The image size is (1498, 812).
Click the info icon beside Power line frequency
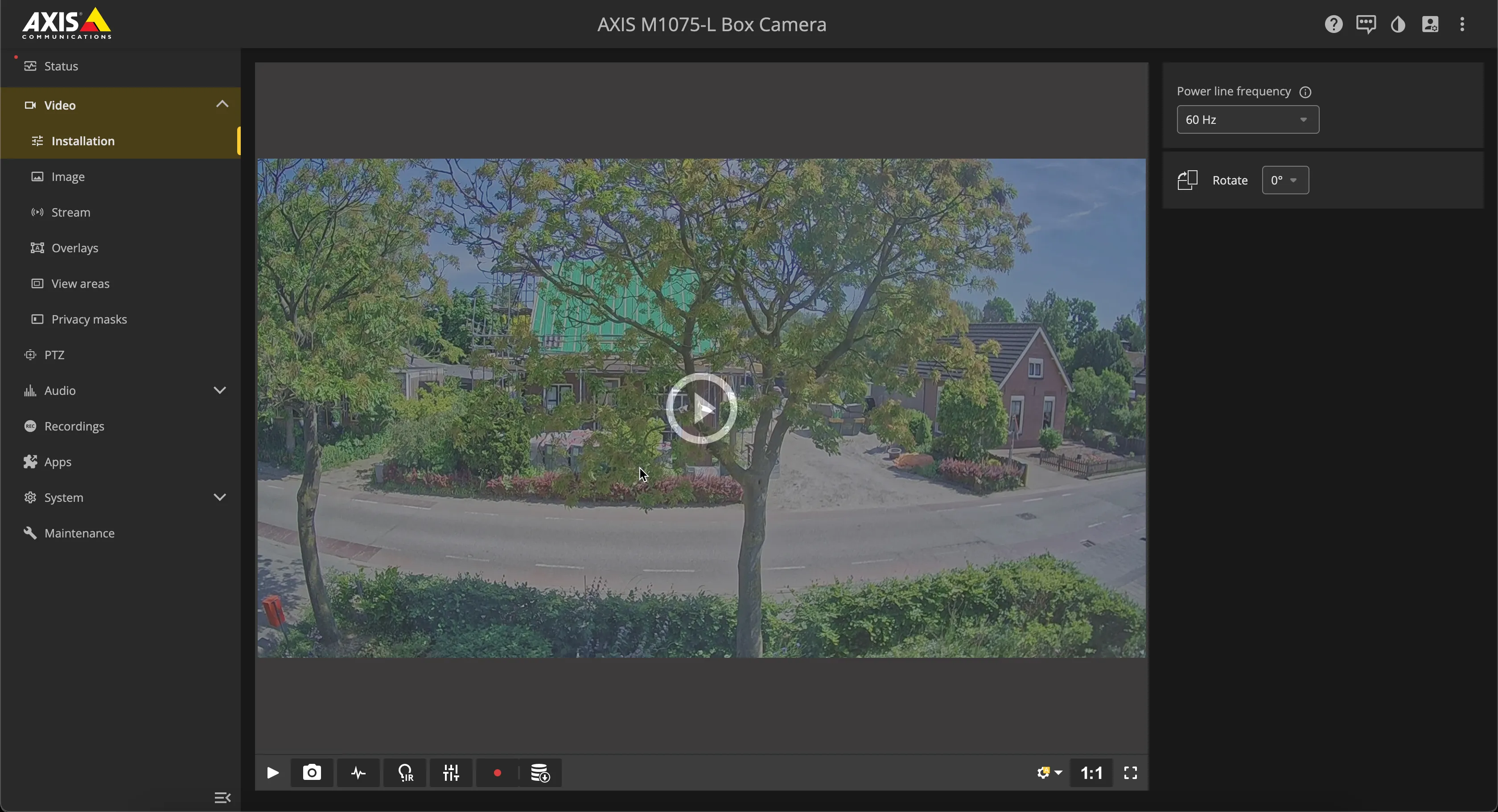point(1305,92)
